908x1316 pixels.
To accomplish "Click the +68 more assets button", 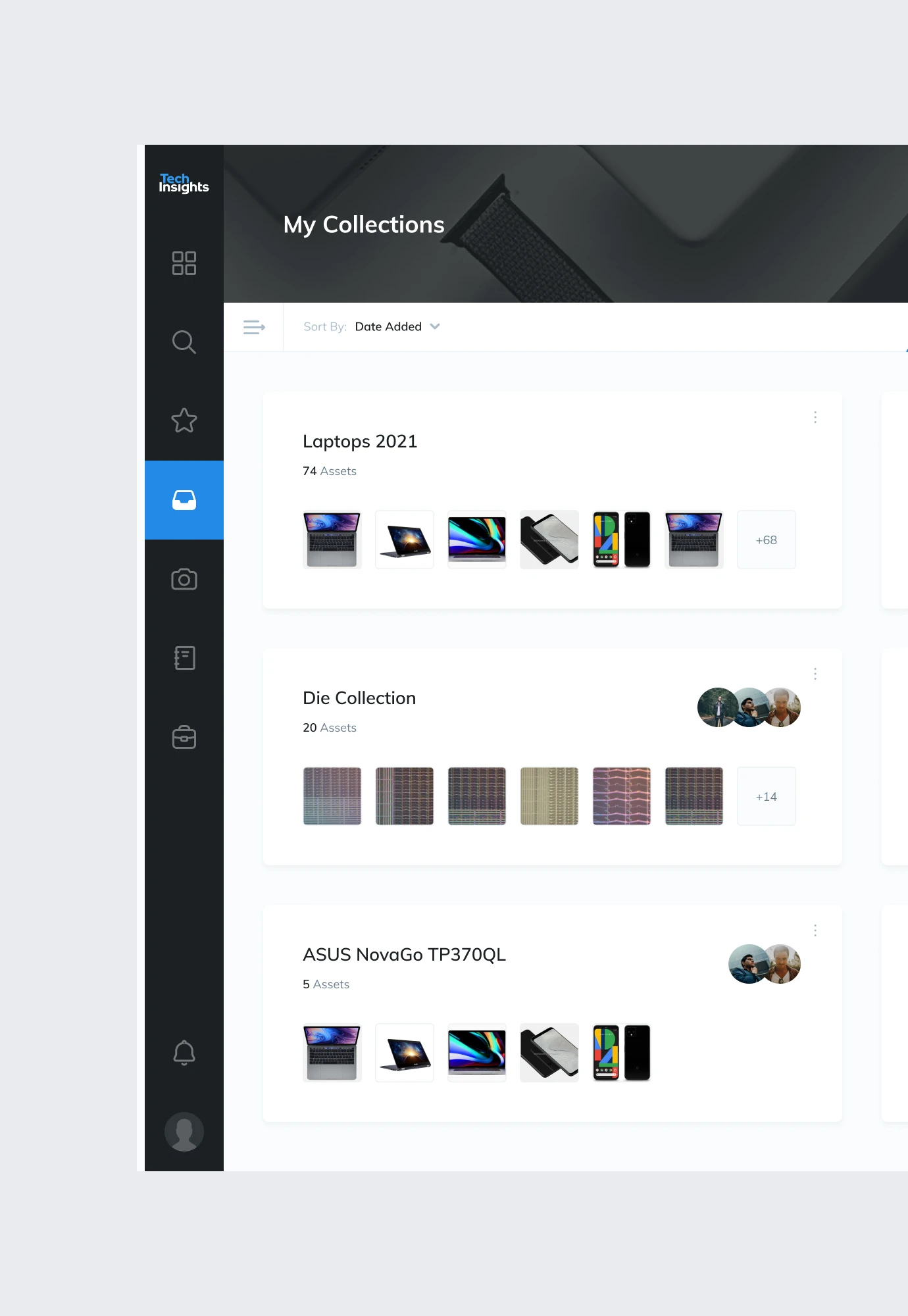I will 766,540.
